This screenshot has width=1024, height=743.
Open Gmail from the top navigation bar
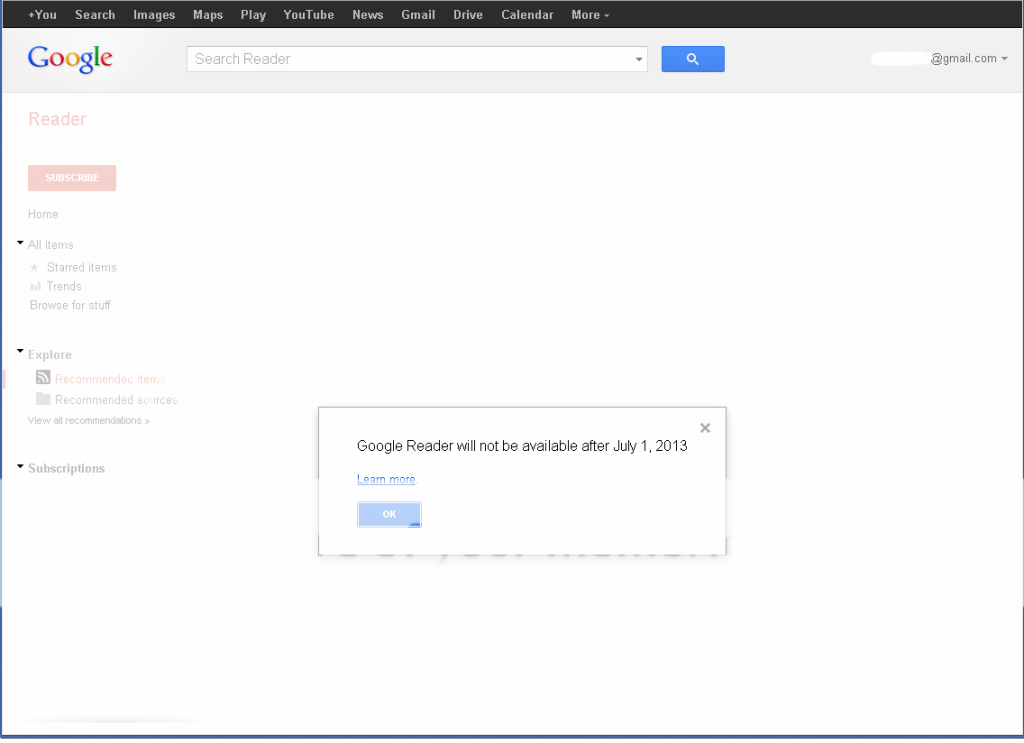418,15
